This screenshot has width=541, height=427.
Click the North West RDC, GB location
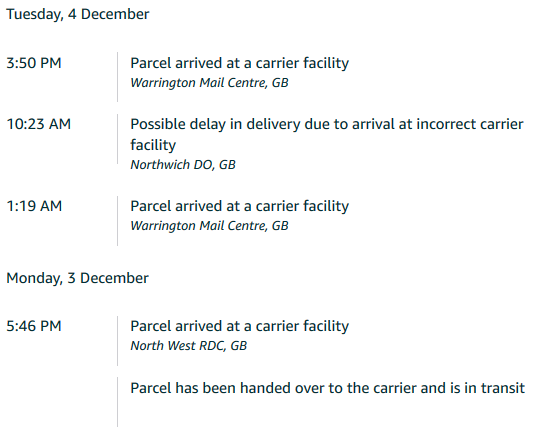[x=188, y=346]
